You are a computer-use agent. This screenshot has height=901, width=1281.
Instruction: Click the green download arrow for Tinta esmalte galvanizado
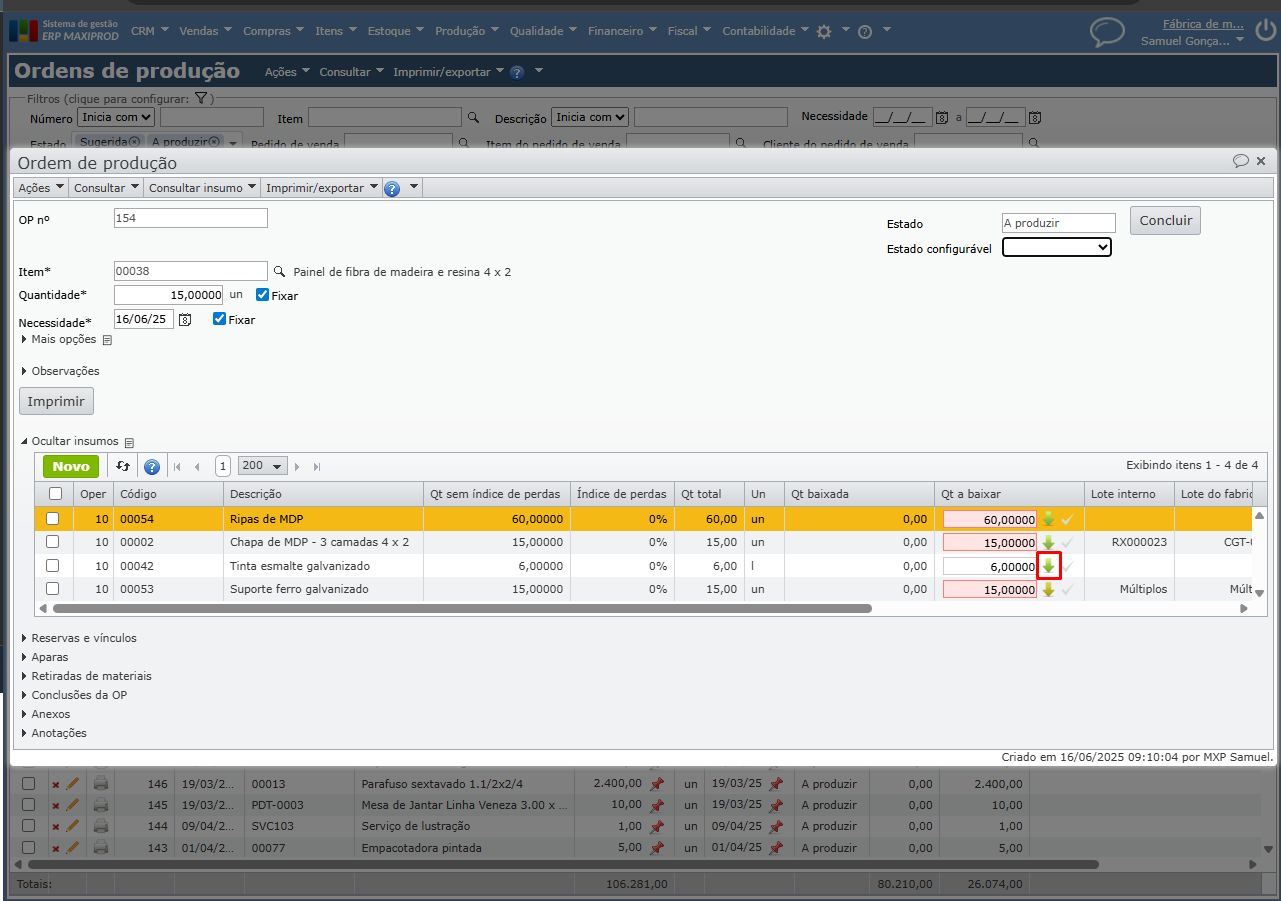[1048, 566]
